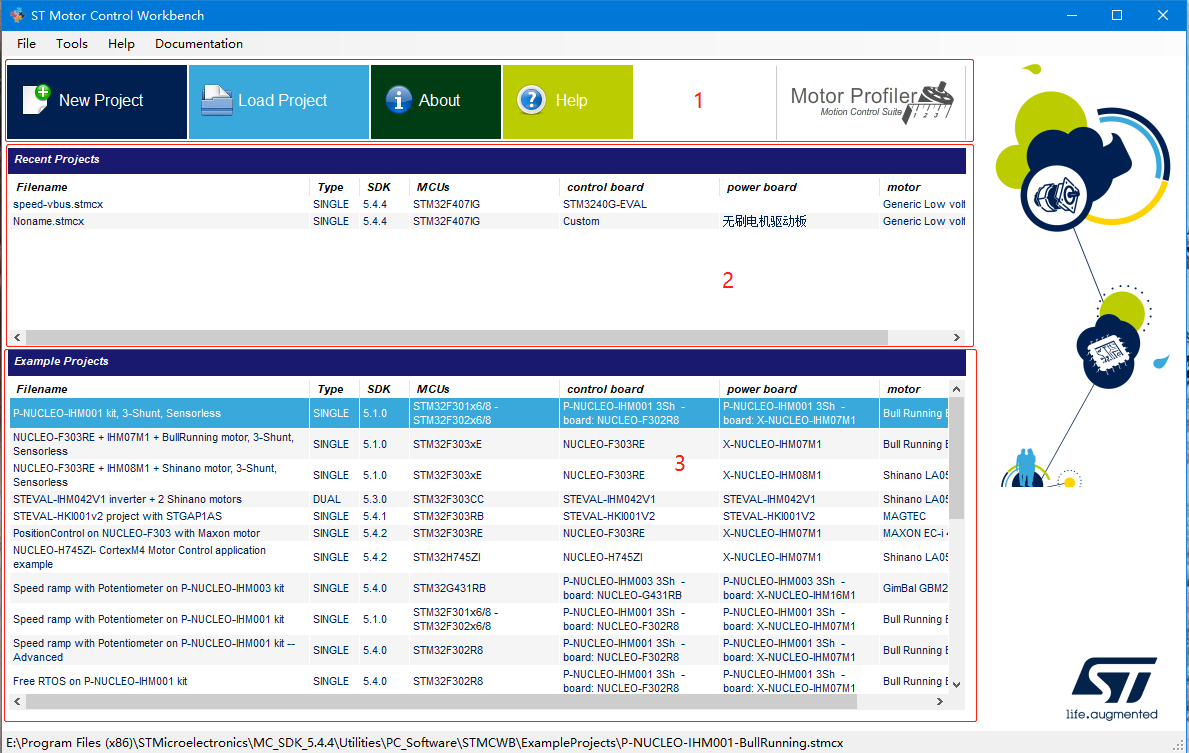Open the Help menu
The image size is (1189, 753).
click(121, 43)
